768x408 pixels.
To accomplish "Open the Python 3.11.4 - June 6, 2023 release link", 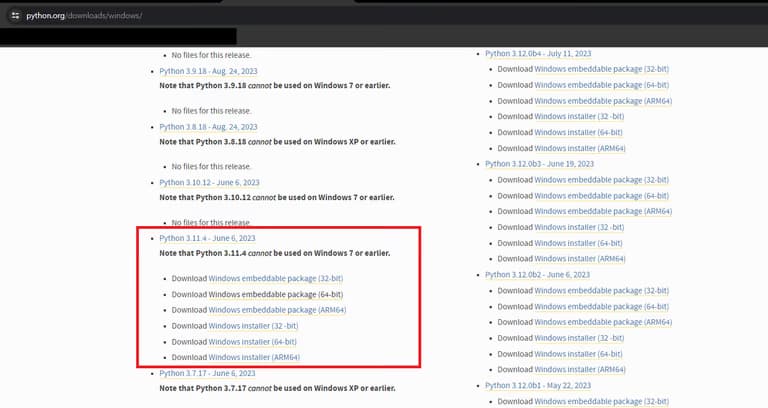I will coord(207,239).
